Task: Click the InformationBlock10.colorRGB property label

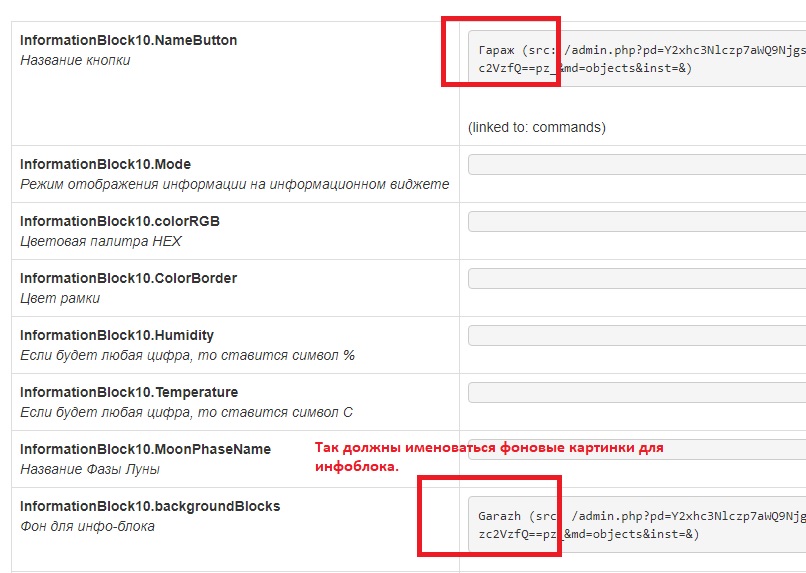Action: click(x=120, y=221)
